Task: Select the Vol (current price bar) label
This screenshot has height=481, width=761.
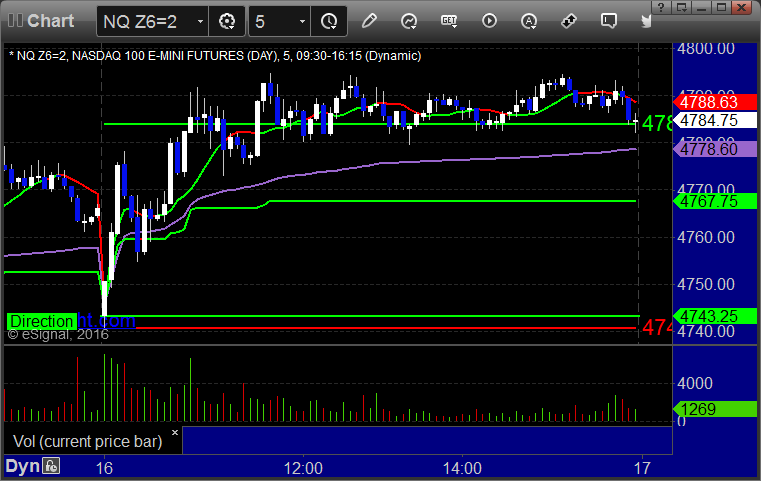Action: [x=87, y=441]
